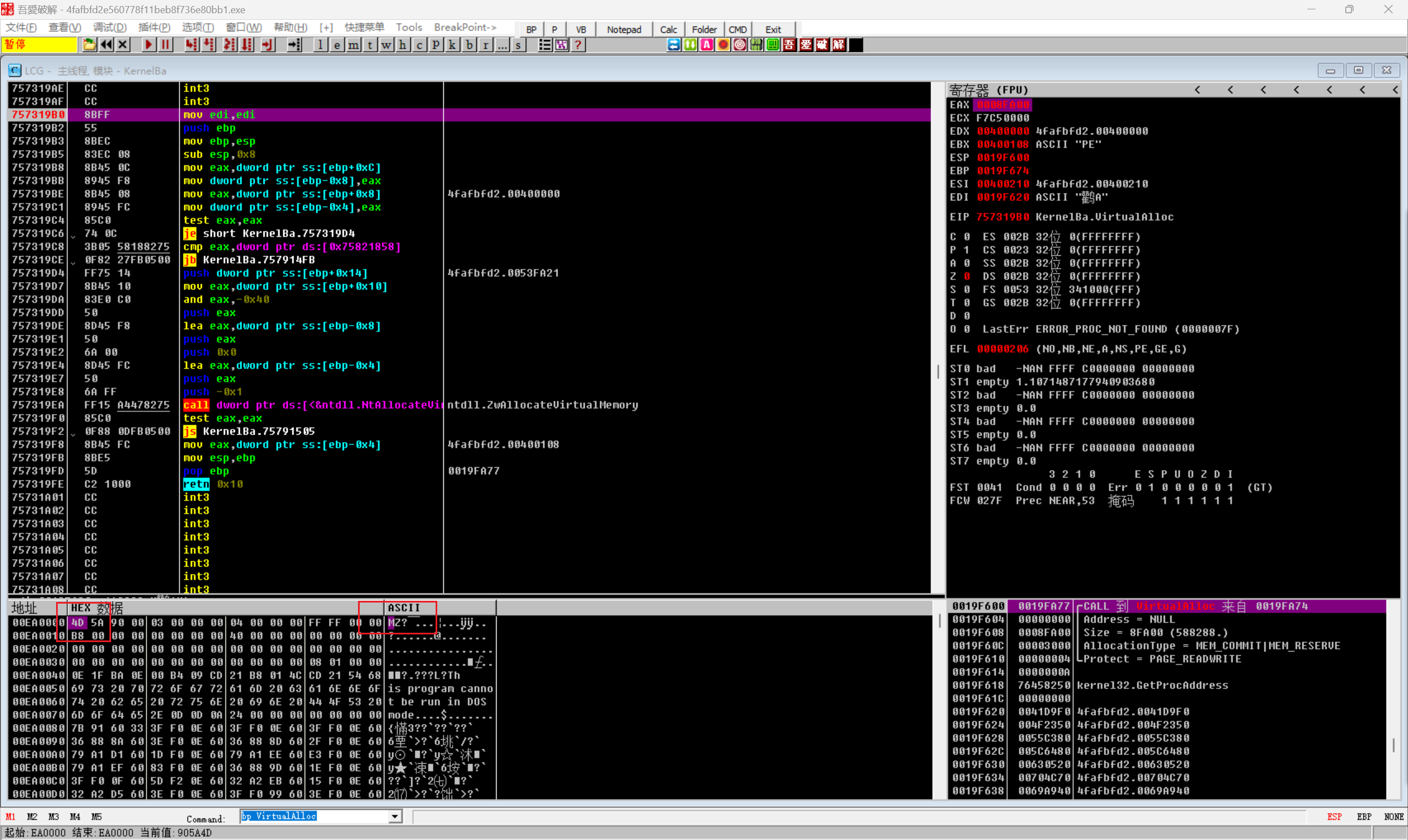Click rightmost arrow in registers header
Screen dimensions: 1408x840
(x=1394, y=90)
